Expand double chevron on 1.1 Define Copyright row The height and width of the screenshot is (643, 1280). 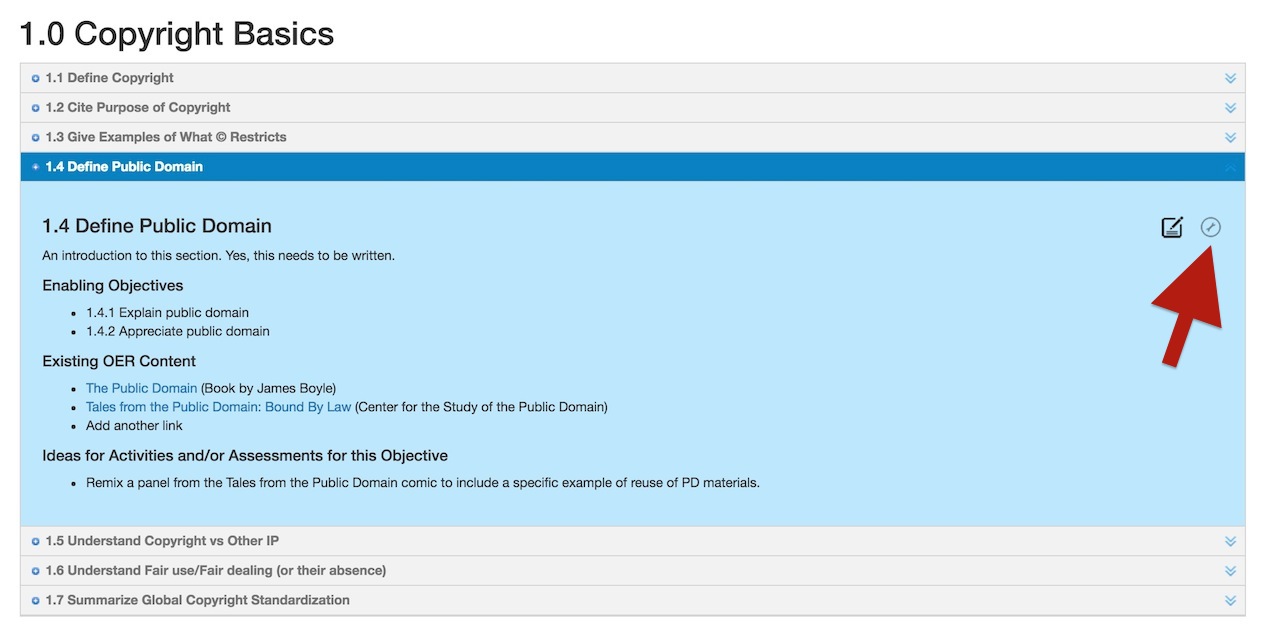1230,79
